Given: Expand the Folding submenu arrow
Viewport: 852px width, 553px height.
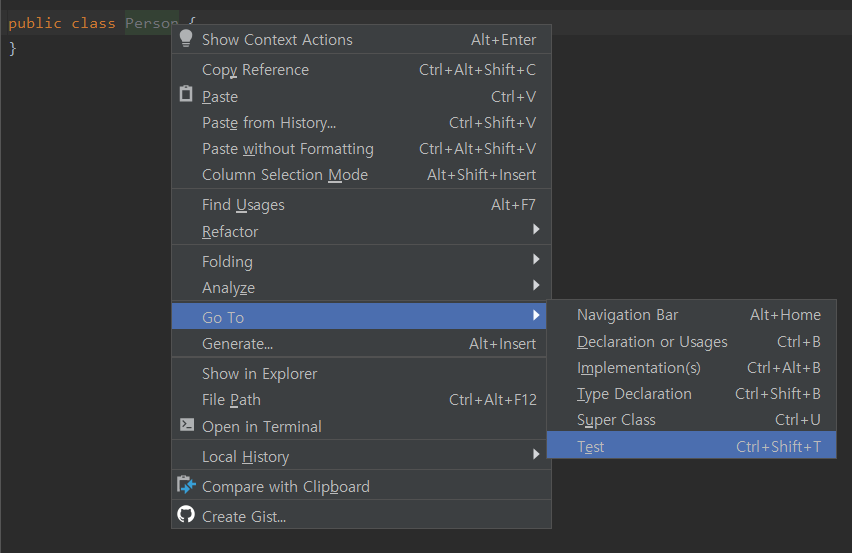Looking at the screenshot, I should [536, 259].
